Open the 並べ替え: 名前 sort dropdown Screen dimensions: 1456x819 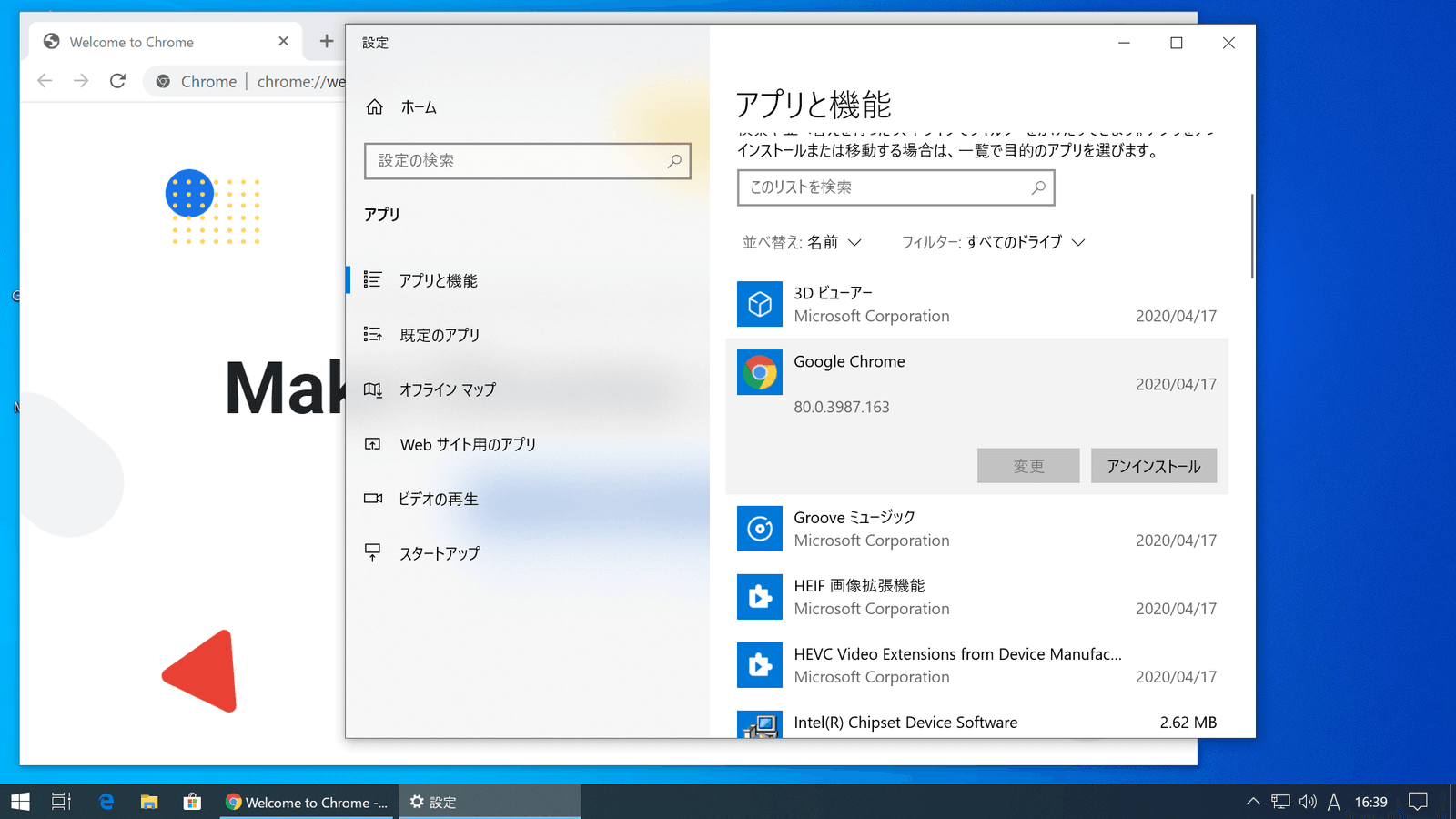(802, 242)
